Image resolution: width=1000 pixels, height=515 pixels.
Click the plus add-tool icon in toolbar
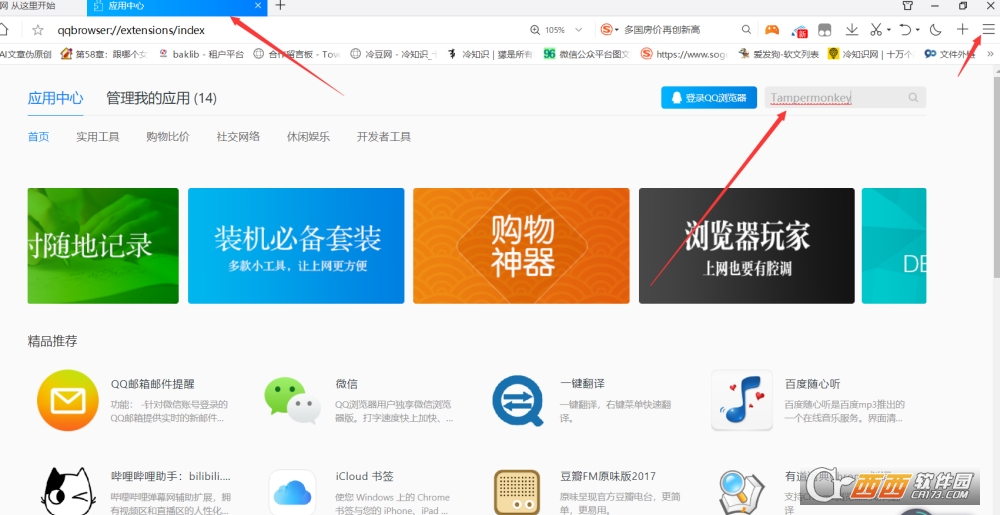coord(962,29)
